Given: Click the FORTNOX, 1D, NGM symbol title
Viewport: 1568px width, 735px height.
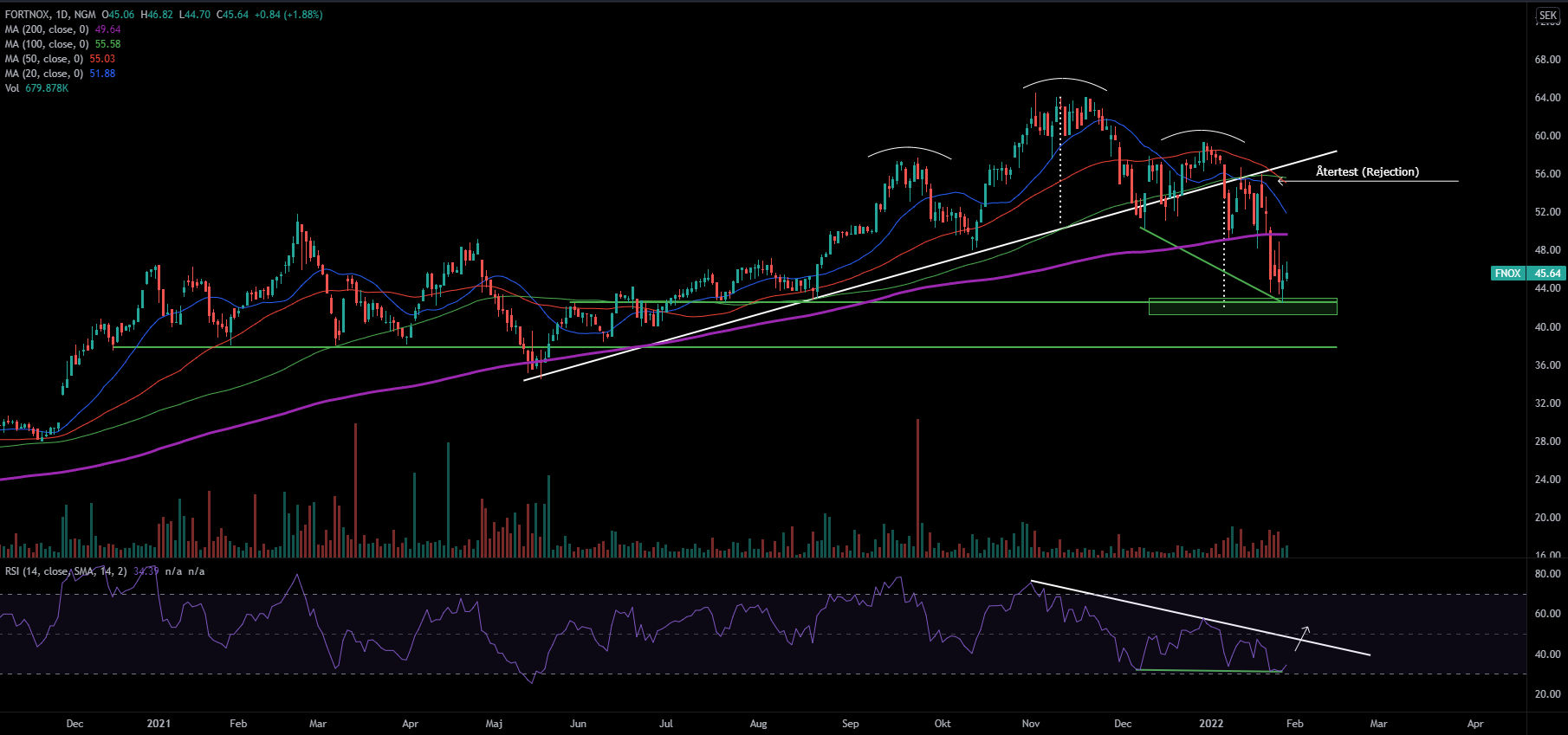Looking at the screenshot, I should click(50, 15).
